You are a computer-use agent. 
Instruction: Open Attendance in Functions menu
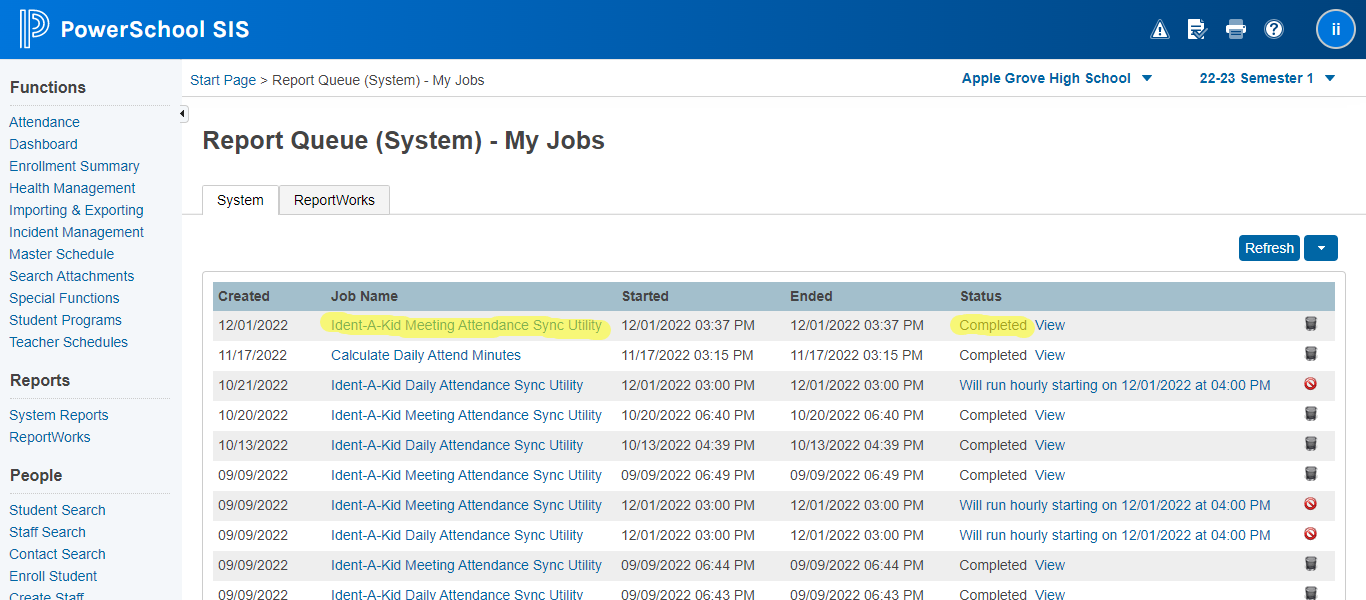(x=44, y=122)
